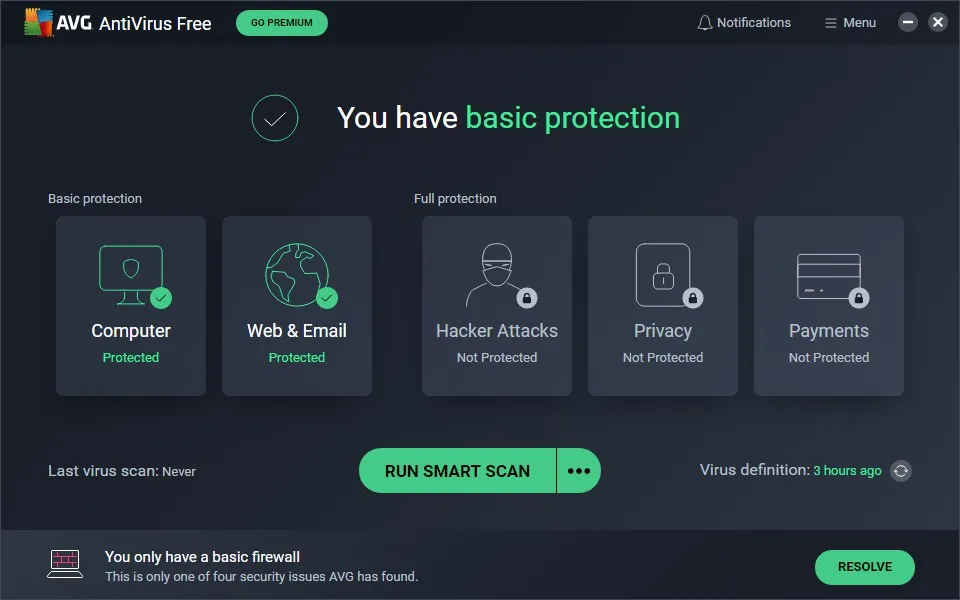
Task: Open the Menu in the title bar
Action: [849, 22]
